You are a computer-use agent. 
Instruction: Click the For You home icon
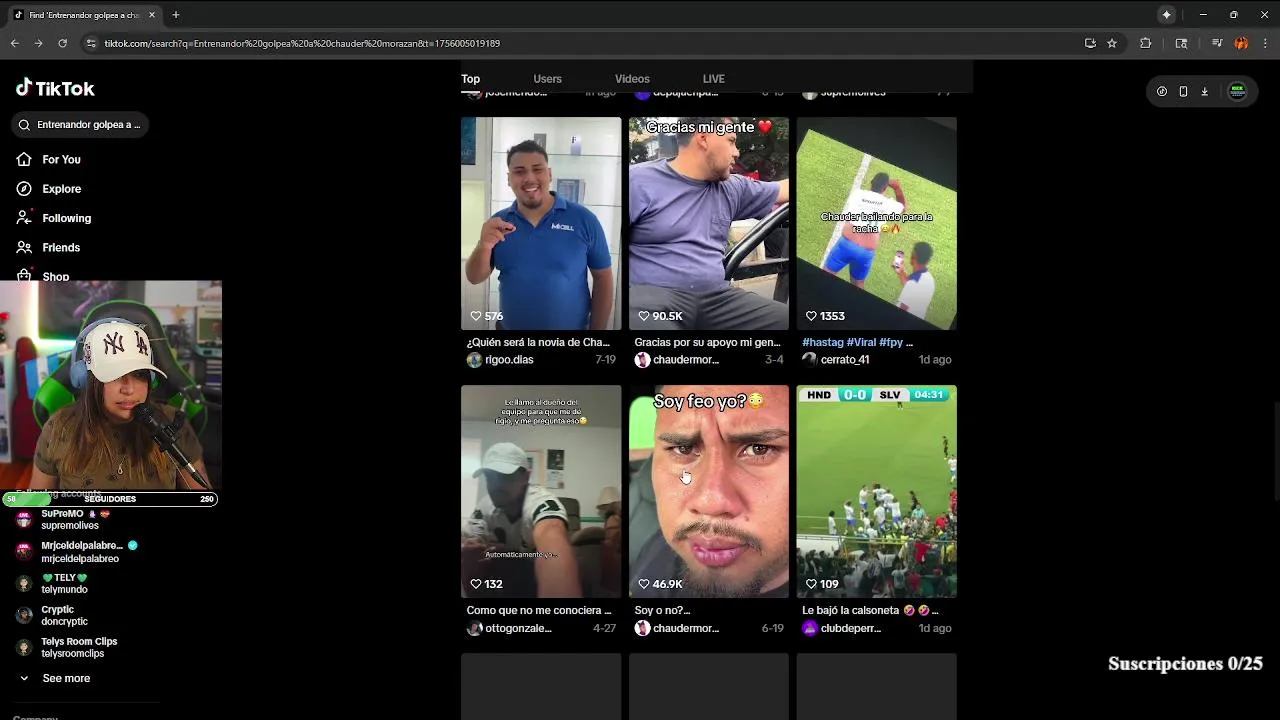tap(24, 159)
